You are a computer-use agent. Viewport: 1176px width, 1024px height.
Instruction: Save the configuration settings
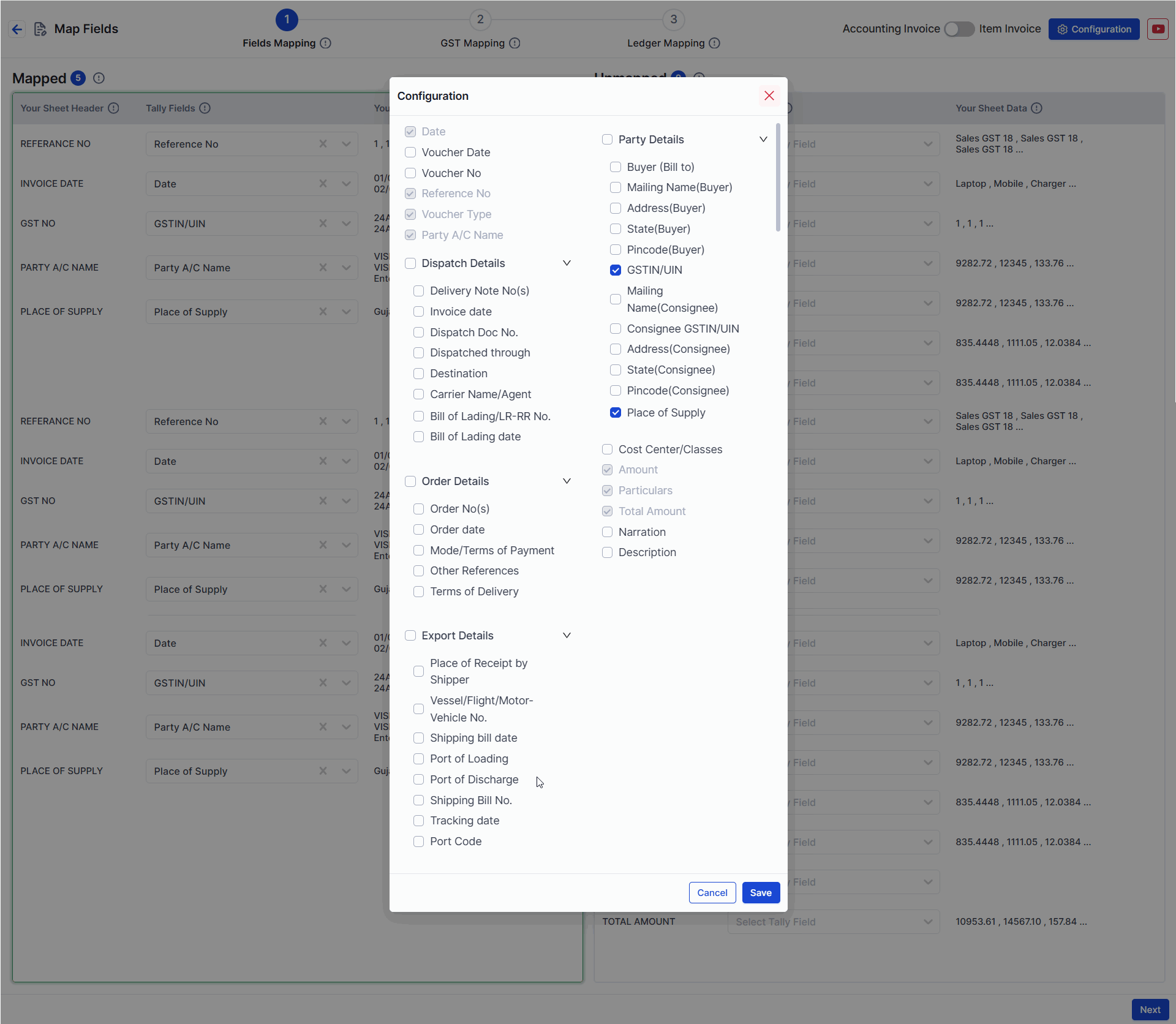[761, 893]
